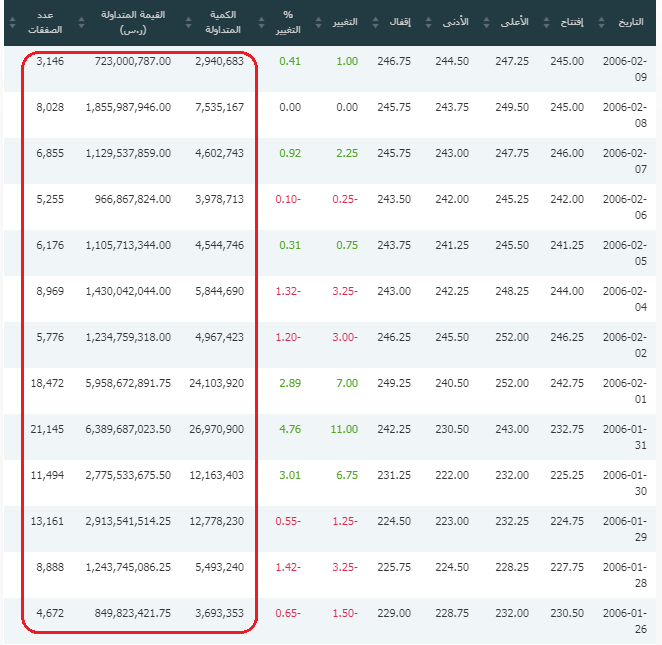The image size is (662, 645).
Task: Click the إفتتاح column header
Action: pos(572,22)
